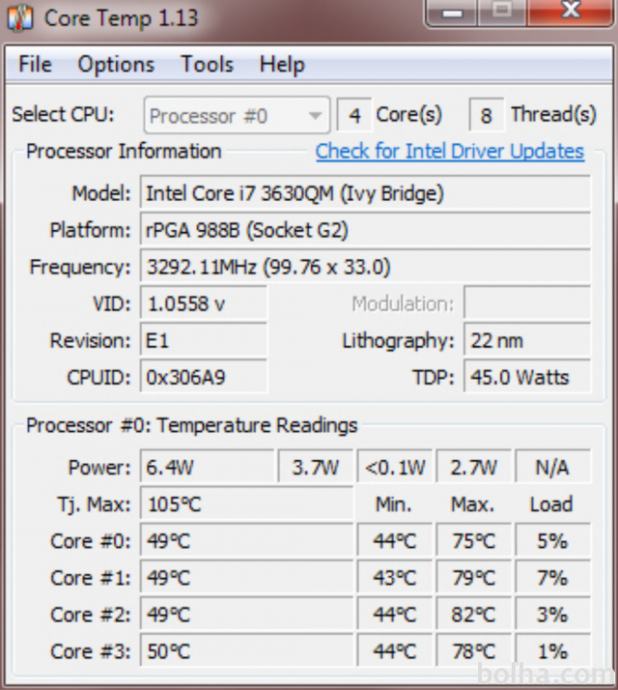The image size is (618, 690).
Task: Click the Platform field showing rPGA 988B
Action: tap(364, 230)
